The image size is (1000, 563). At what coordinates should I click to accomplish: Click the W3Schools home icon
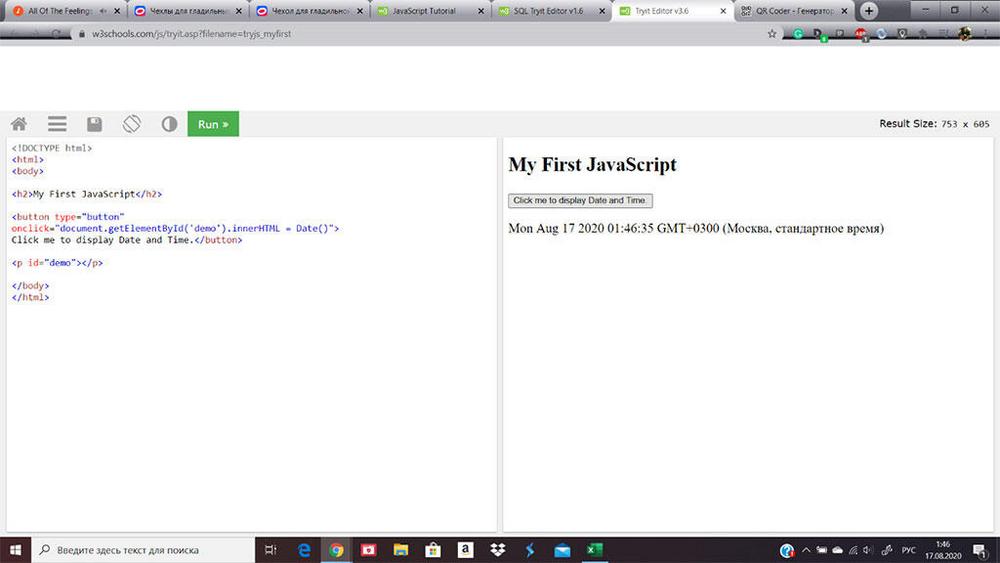19,124
